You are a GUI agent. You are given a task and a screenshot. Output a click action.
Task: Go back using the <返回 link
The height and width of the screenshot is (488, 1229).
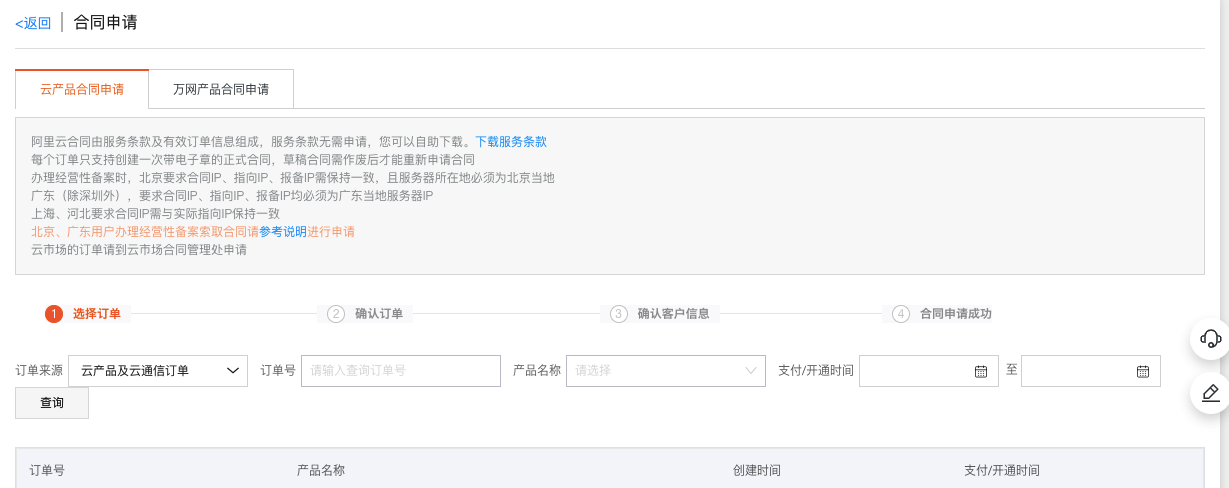pos(33,23)
